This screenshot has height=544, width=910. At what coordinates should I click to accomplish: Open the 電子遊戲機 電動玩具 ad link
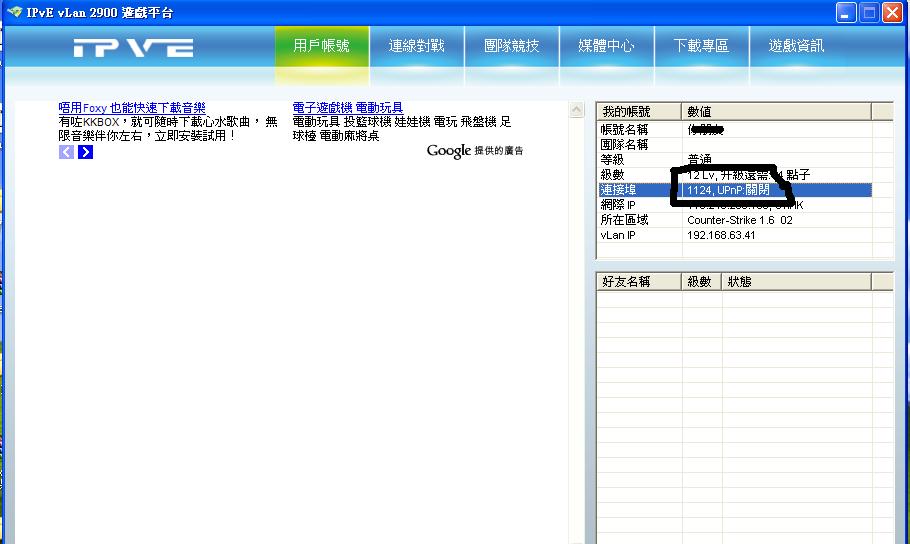(x=348, y=108)
